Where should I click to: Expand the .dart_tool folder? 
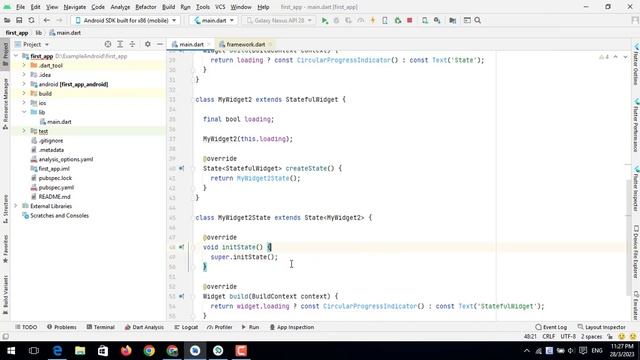(24, 65)
